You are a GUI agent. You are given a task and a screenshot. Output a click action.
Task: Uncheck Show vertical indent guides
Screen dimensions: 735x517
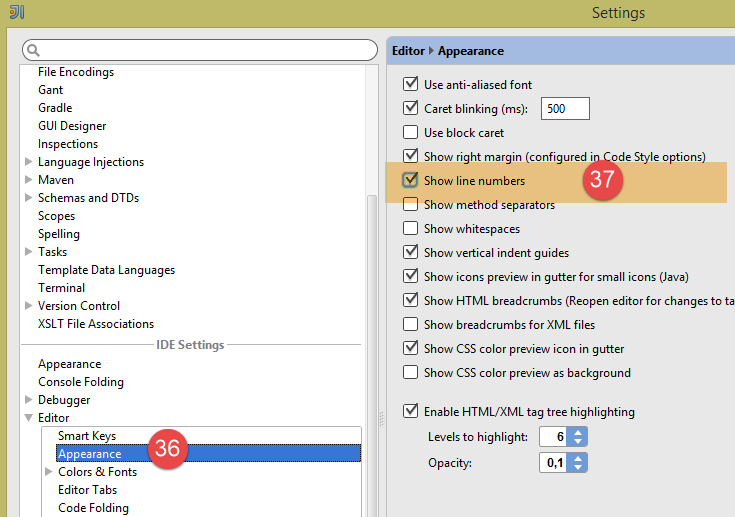[410, 253]
